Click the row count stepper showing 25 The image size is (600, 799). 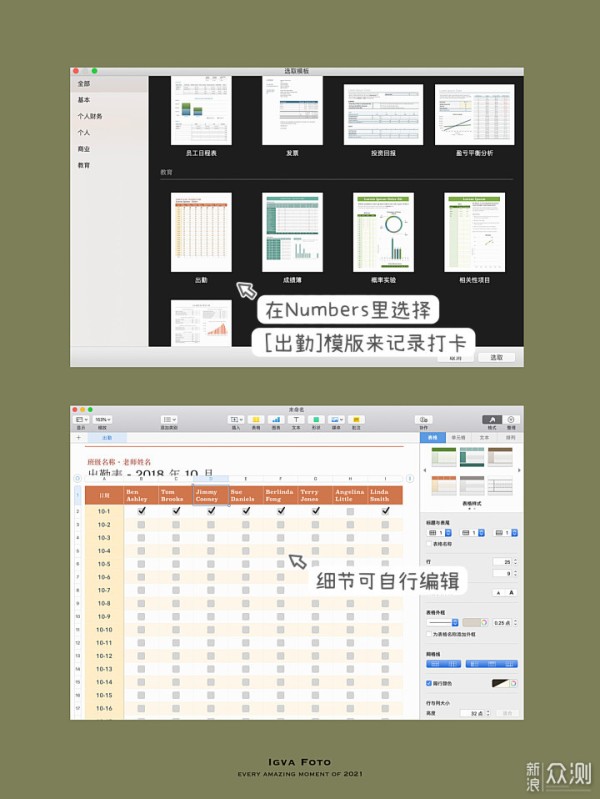[x=515, y=562]
